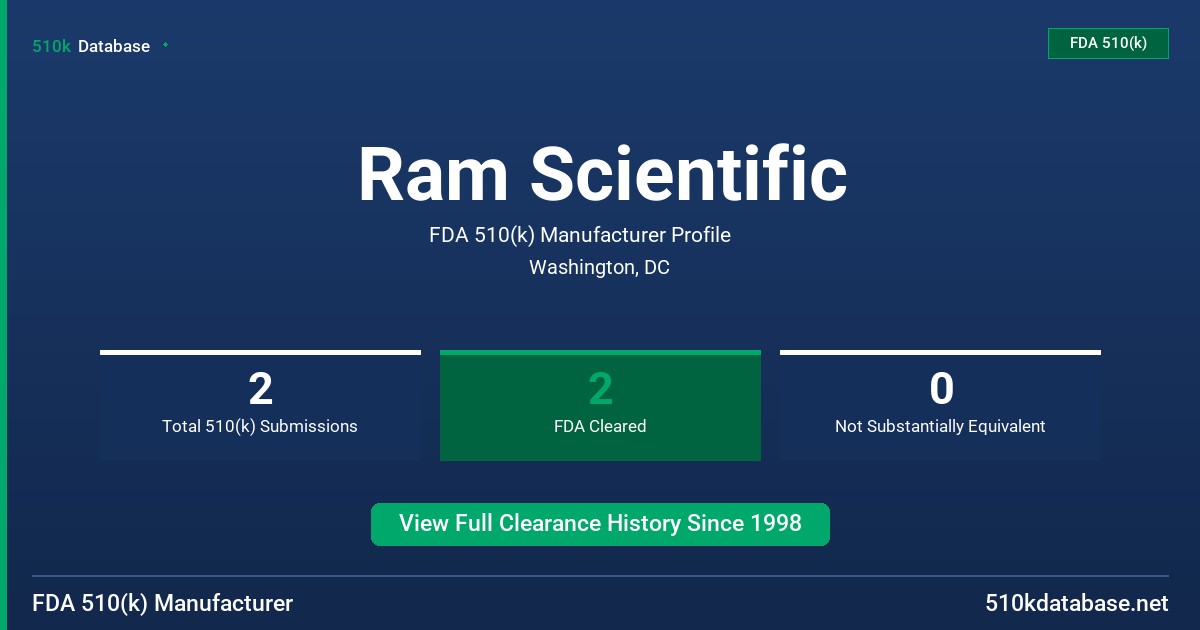The width and height of the screenshot is (1200, 630).
Task: Click the FDA 510(k) Manufacturer footer text
Action: click(163, 604)
